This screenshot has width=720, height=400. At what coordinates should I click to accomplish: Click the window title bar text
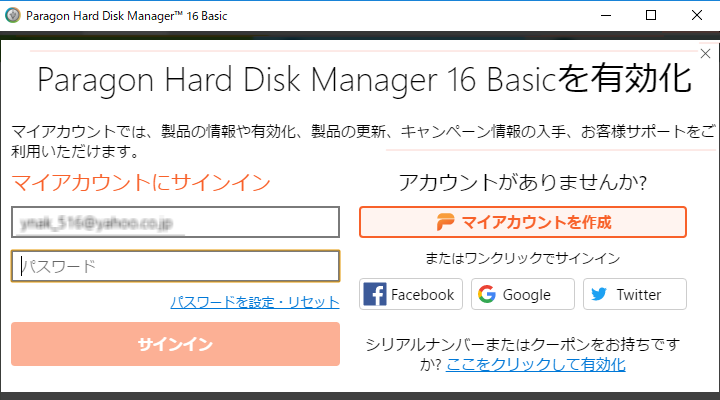tap(111, 15)
